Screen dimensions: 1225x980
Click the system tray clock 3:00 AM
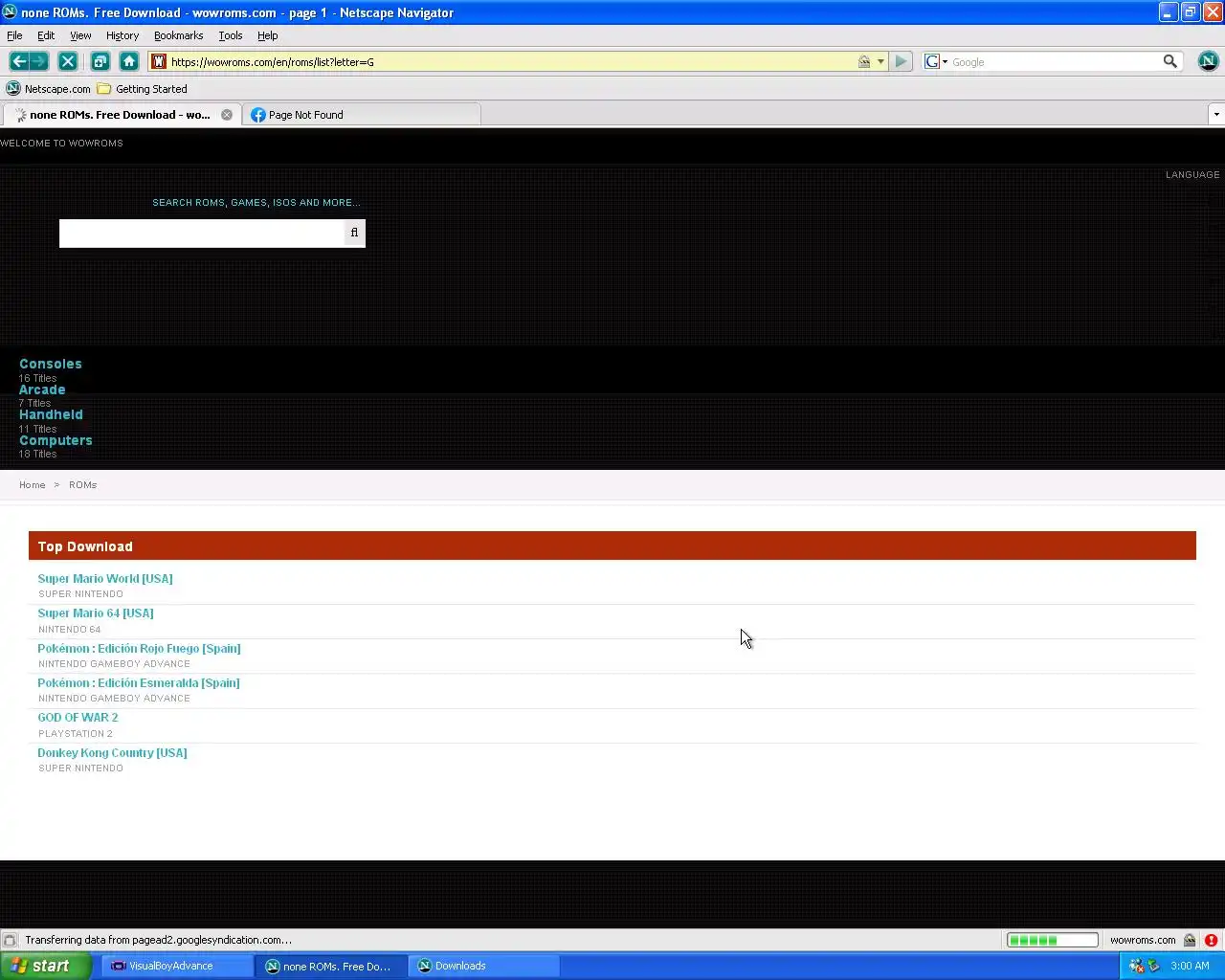[1190, 966]
